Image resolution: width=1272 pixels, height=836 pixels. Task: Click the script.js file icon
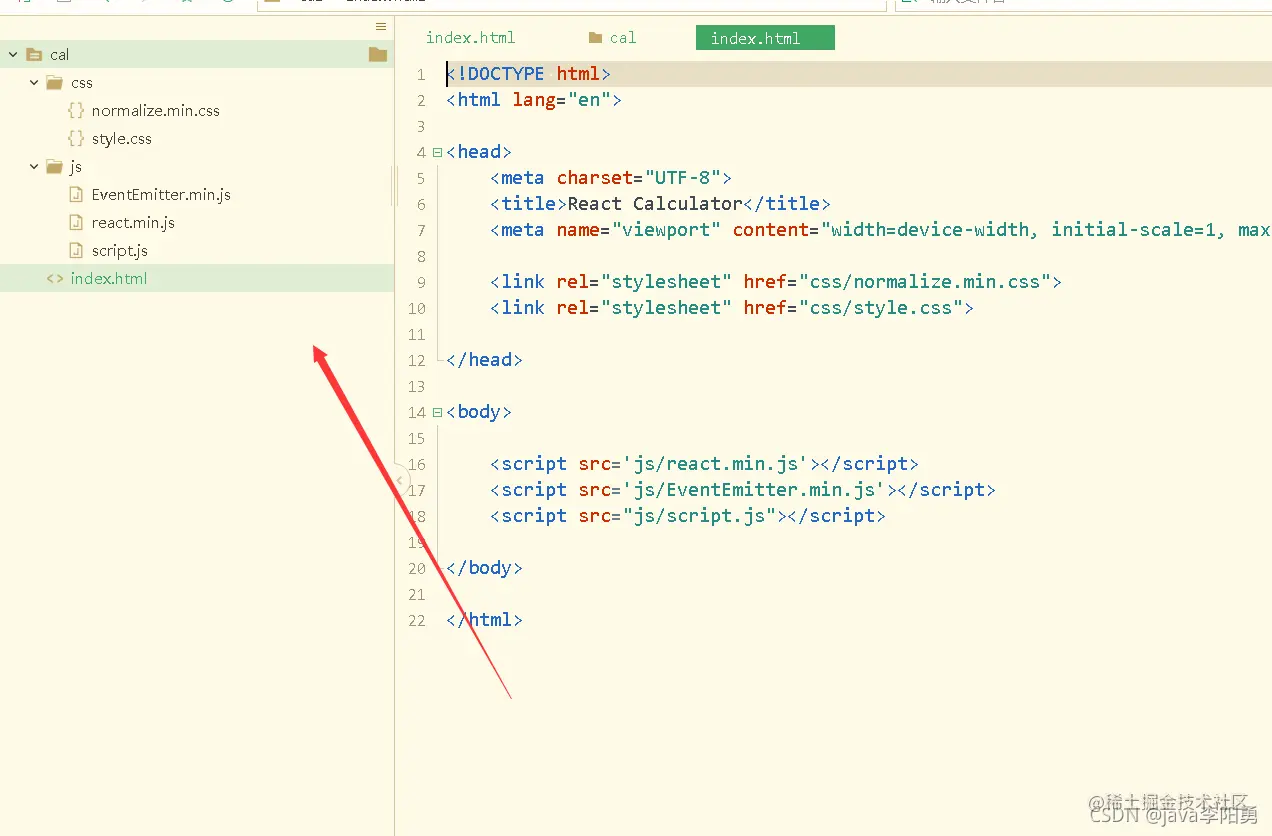(x=76, y=251)
